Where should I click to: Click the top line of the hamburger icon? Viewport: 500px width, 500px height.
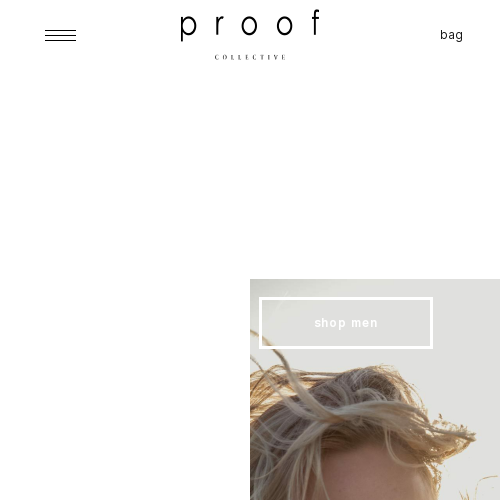(x=60, y=30)
